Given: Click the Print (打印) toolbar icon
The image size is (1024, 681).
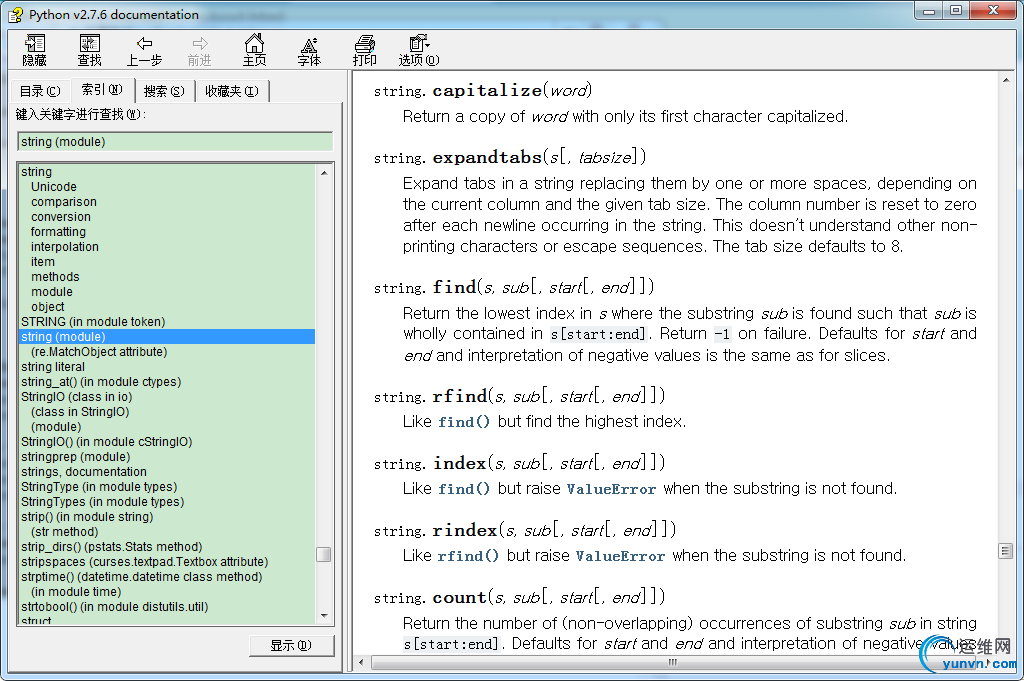Looking at the screenshot, I should (x=364, y=50).
